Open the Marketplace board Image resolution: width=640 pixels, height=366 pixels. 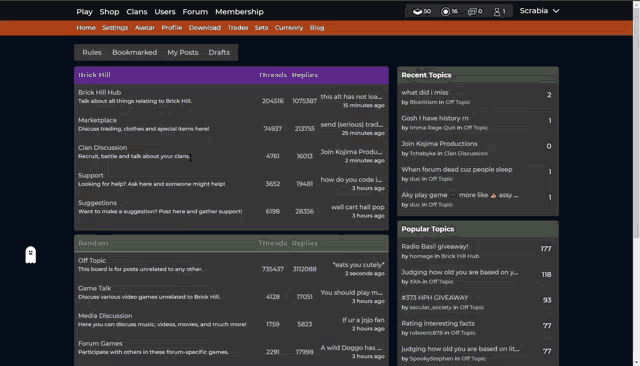(x=98, y=120)
